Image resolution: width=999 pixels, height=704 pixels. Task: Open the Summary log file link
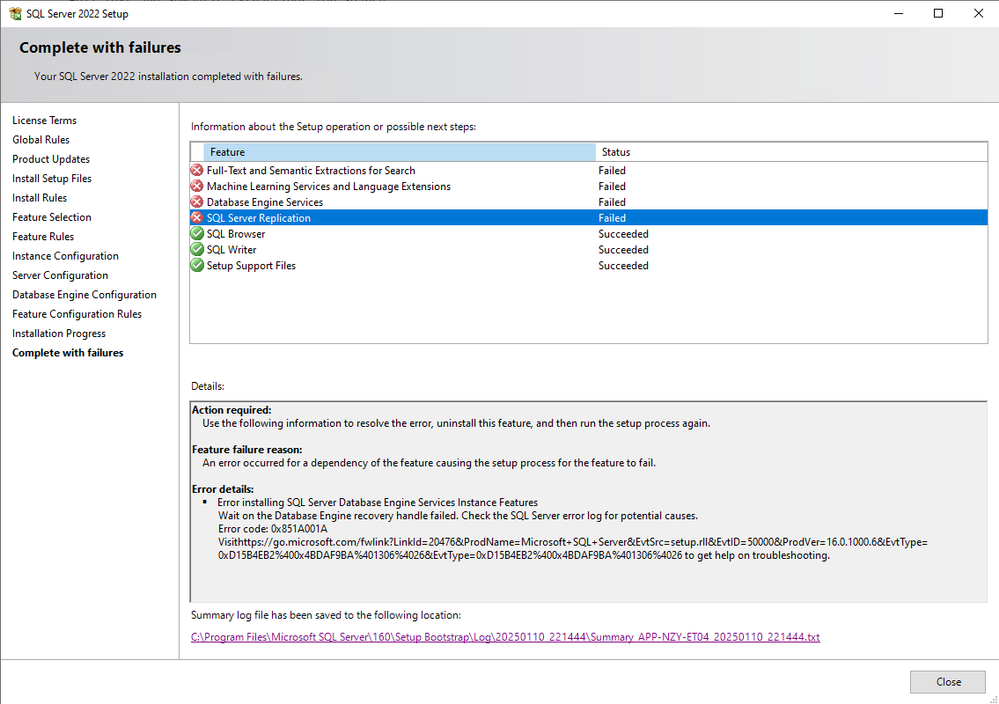(x=505, y=637)
